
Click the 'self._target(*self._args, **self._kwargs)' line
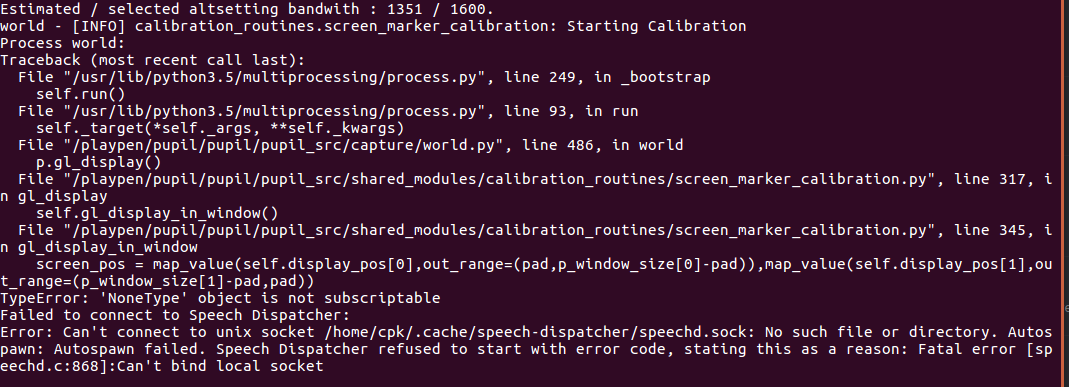pos(220,128)
